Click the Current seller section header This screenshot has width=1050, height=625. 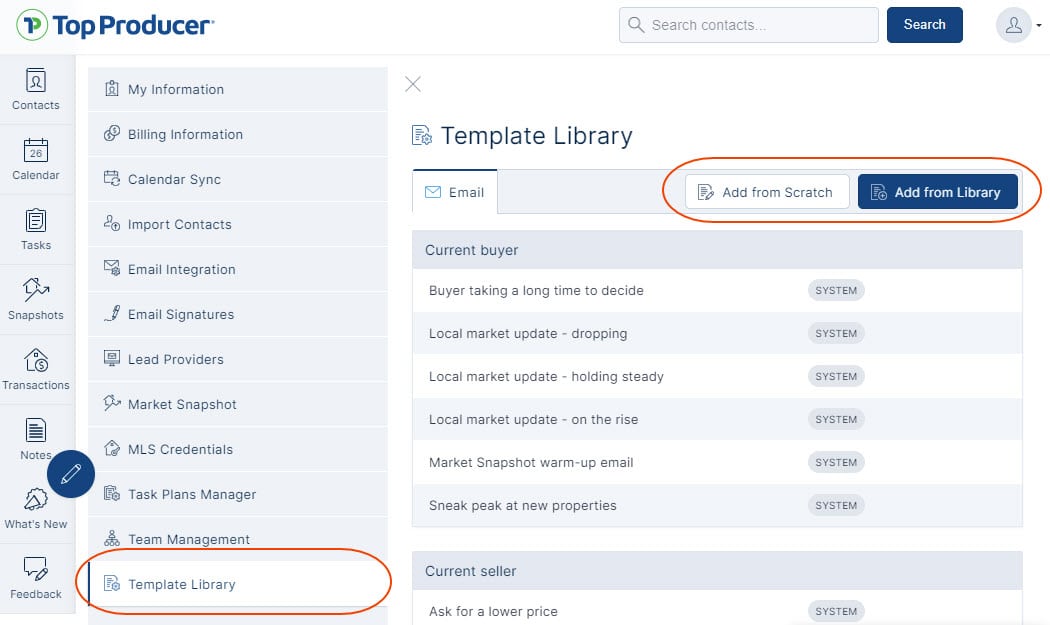pos(717,571)
